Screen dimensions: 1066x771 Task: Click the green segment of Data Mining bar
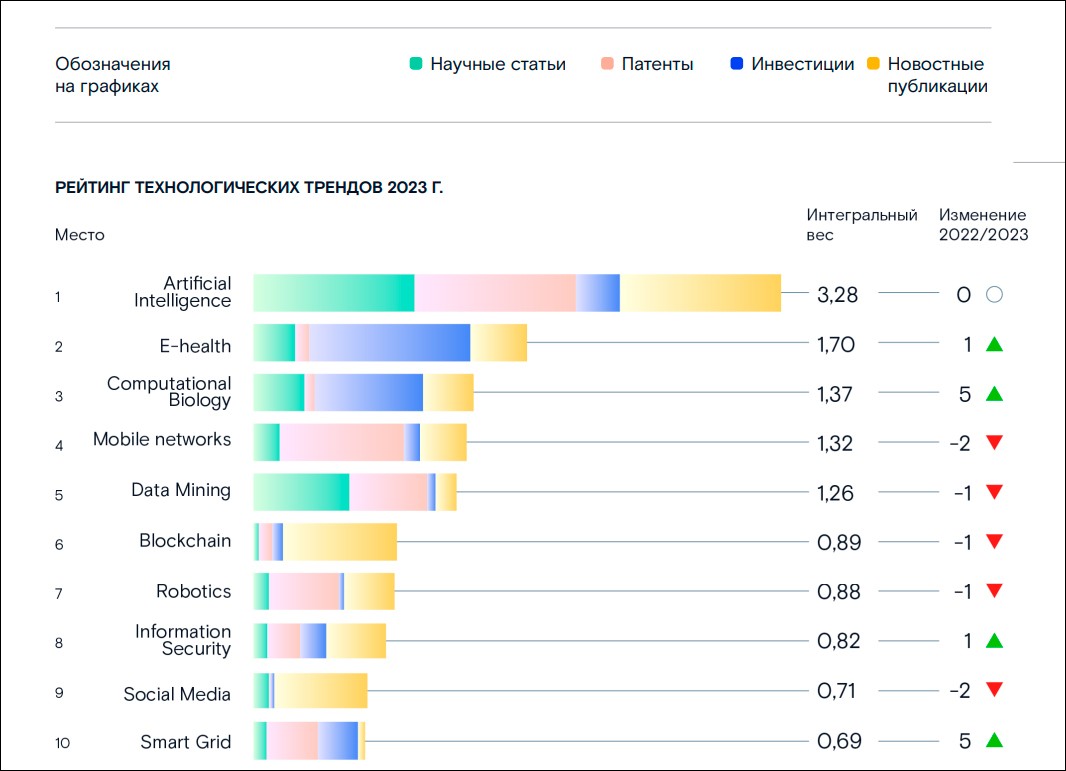(301, 492)
